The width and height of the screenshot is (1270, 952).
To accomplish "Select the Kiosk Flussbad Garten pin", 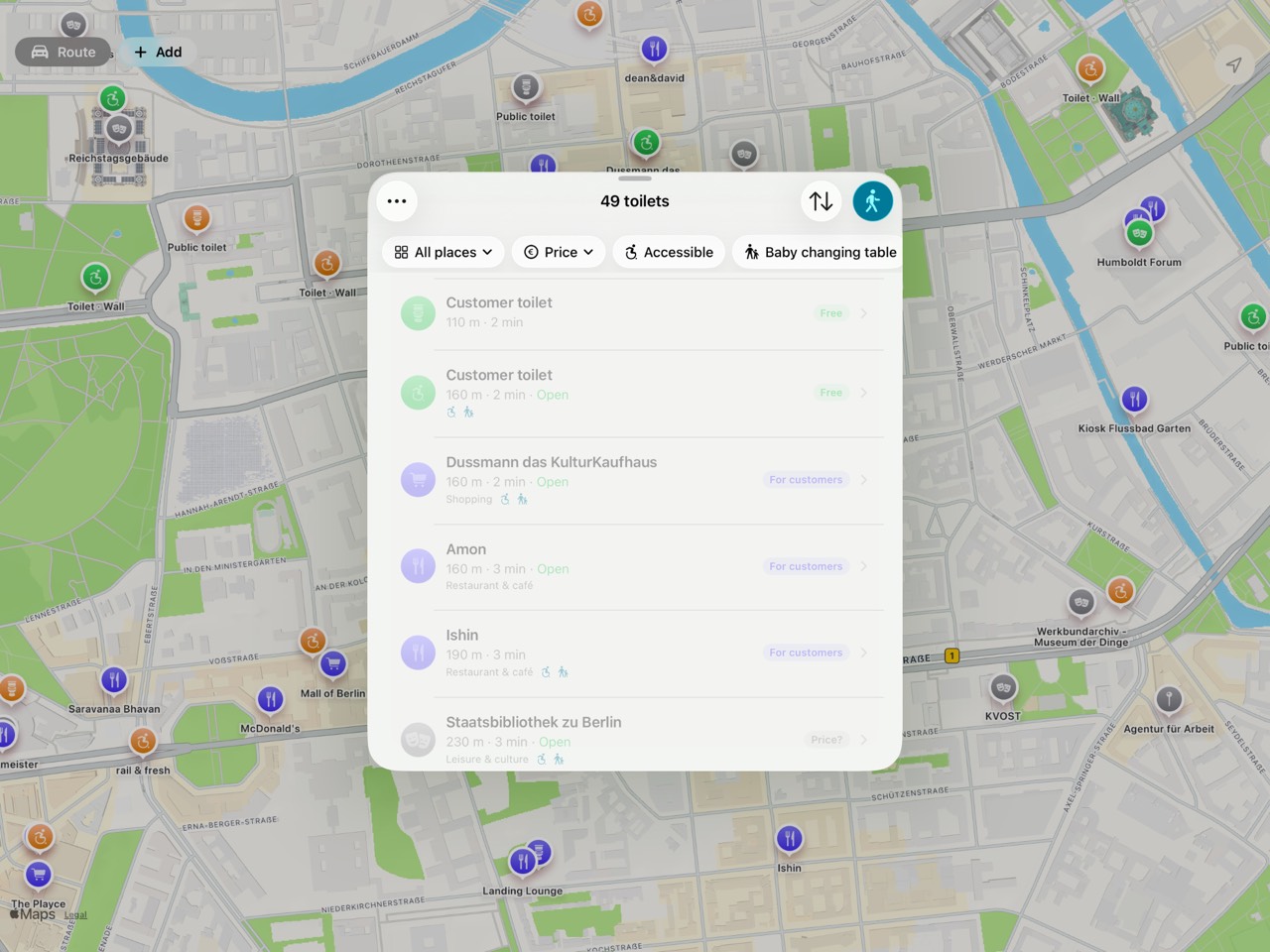I will pyautogui.click(x=1134, y=400).
